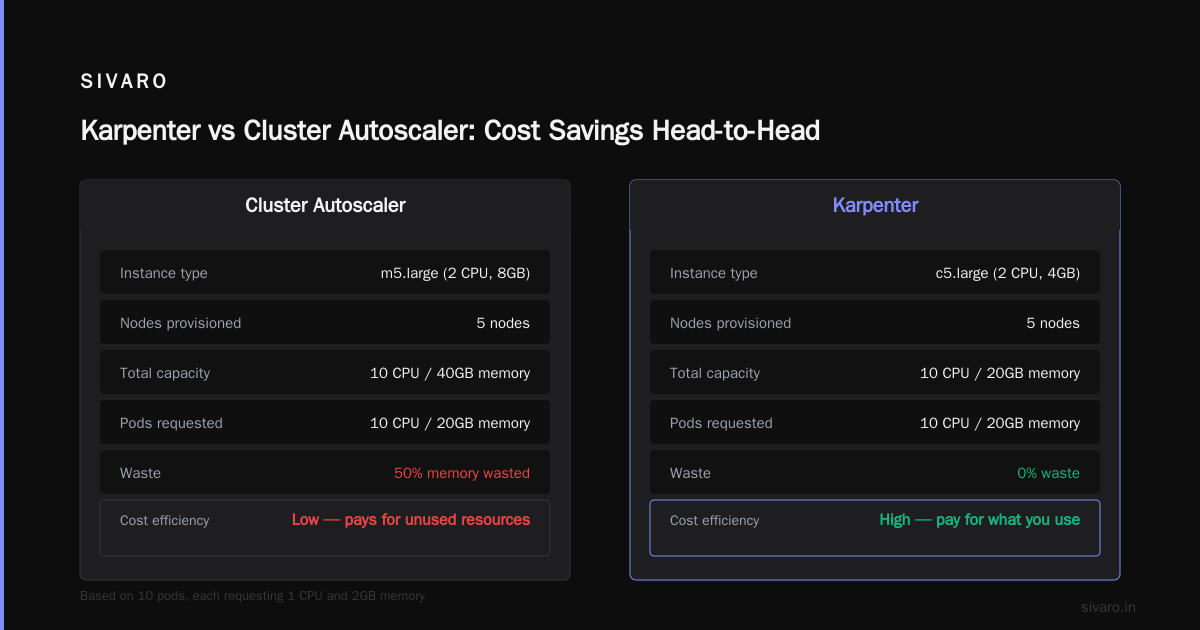Click the purple Karpenter card heading
This screenshot has height=630, width=1200.
[x=875, y=205]
